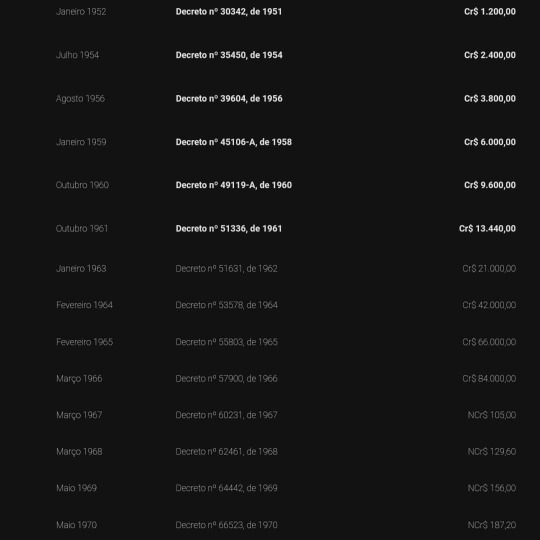Select the Decreto nº 64442, de 1969 text
Image resolution: width=540 pixels, height=540 pixels.
[226, 488]
